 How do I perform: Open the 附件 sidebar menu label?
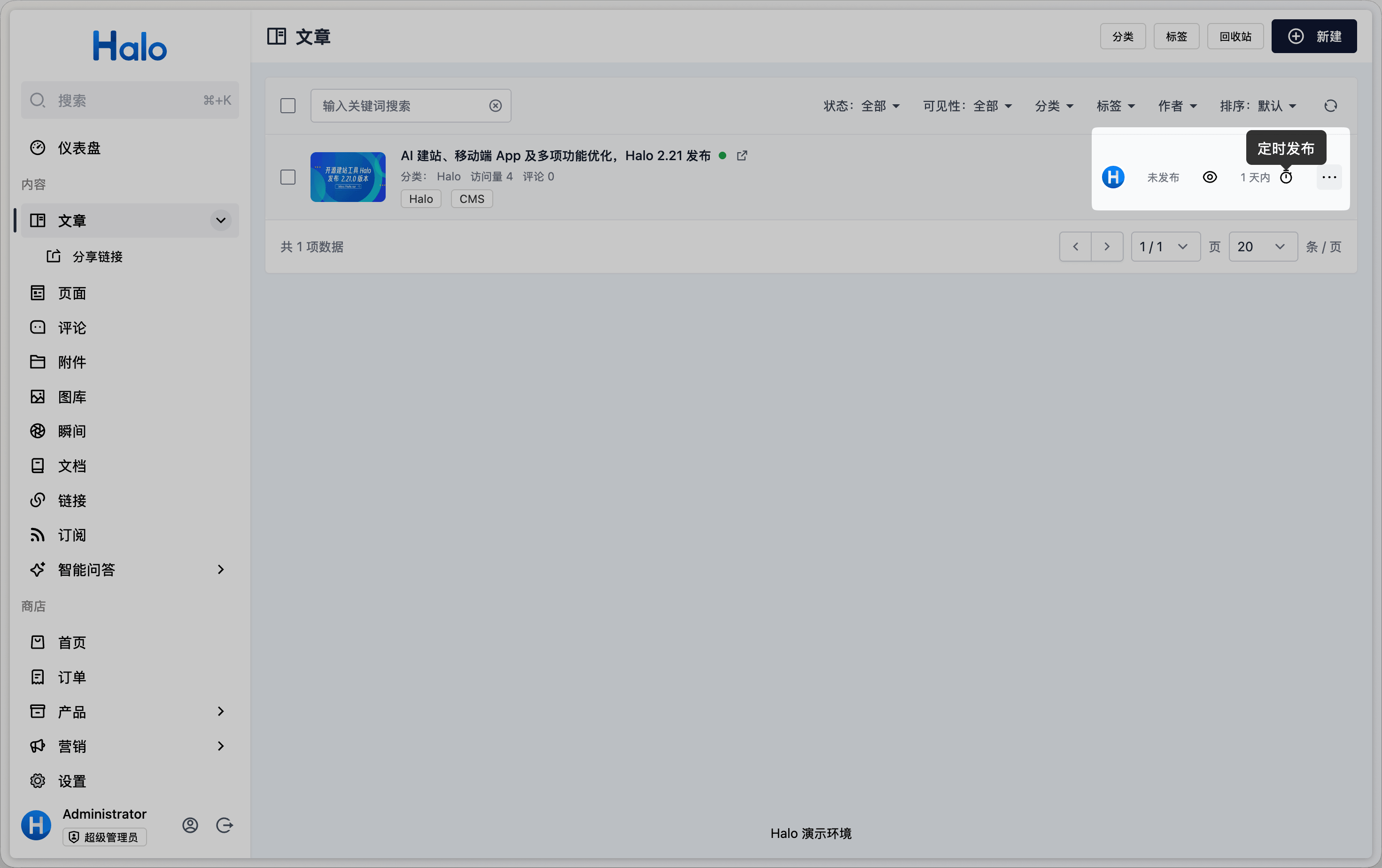coord(72,362)
